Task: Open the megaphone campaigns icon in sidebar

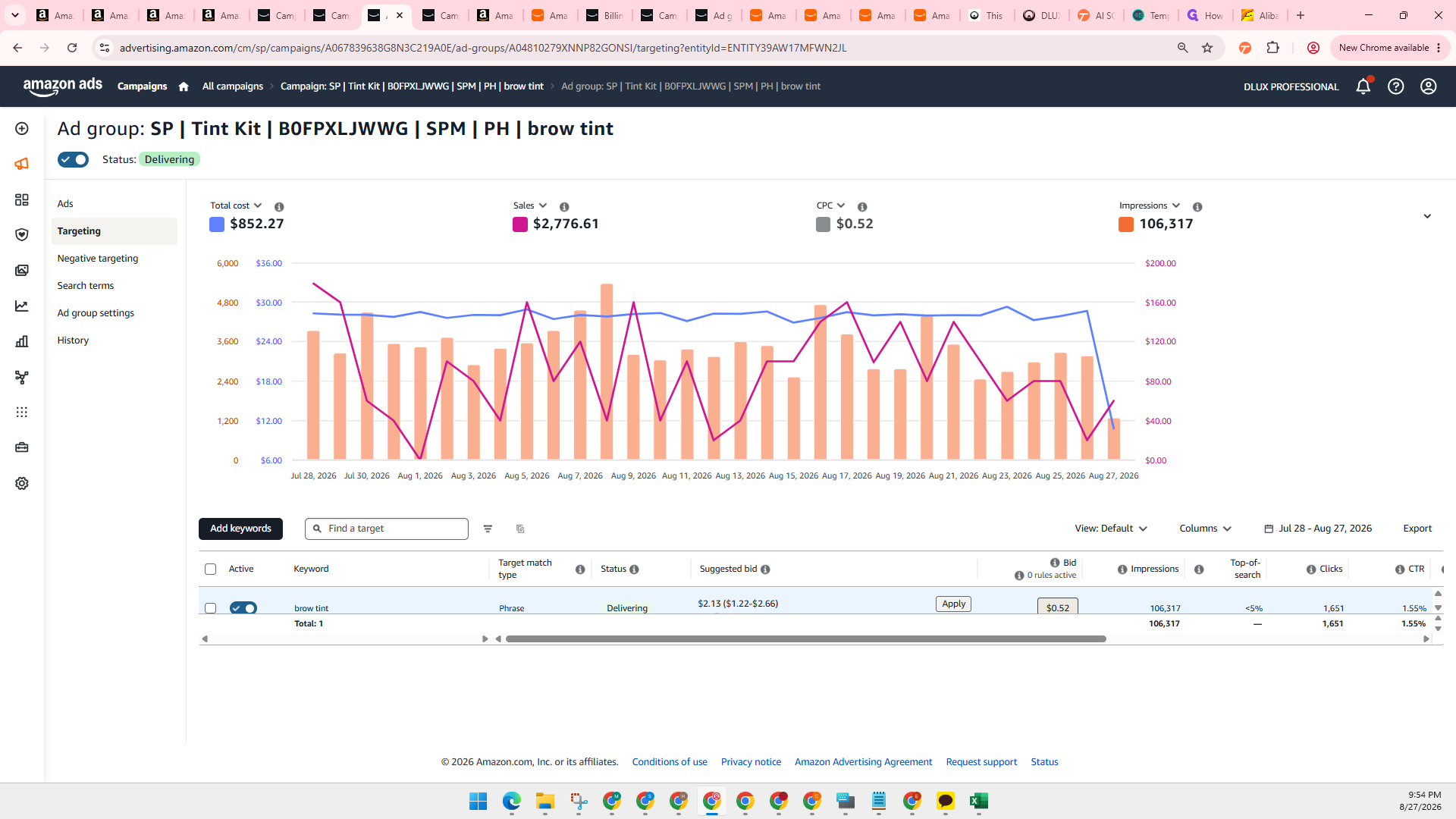Action: tap(22, 164)
